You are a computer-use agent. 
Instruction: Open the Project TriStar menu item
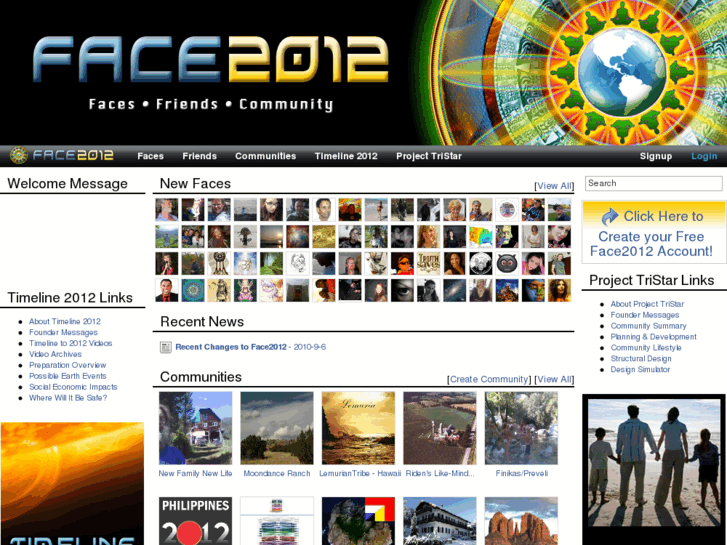[429, 156]
